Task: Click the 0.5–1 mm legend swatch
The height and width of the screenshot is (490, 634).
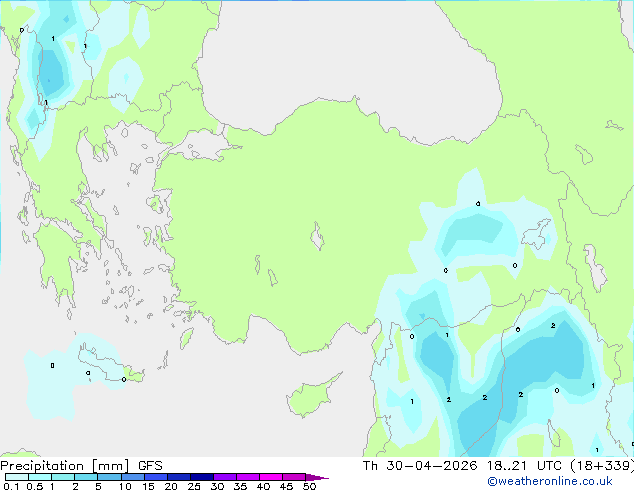Action: tap(40, 477)
